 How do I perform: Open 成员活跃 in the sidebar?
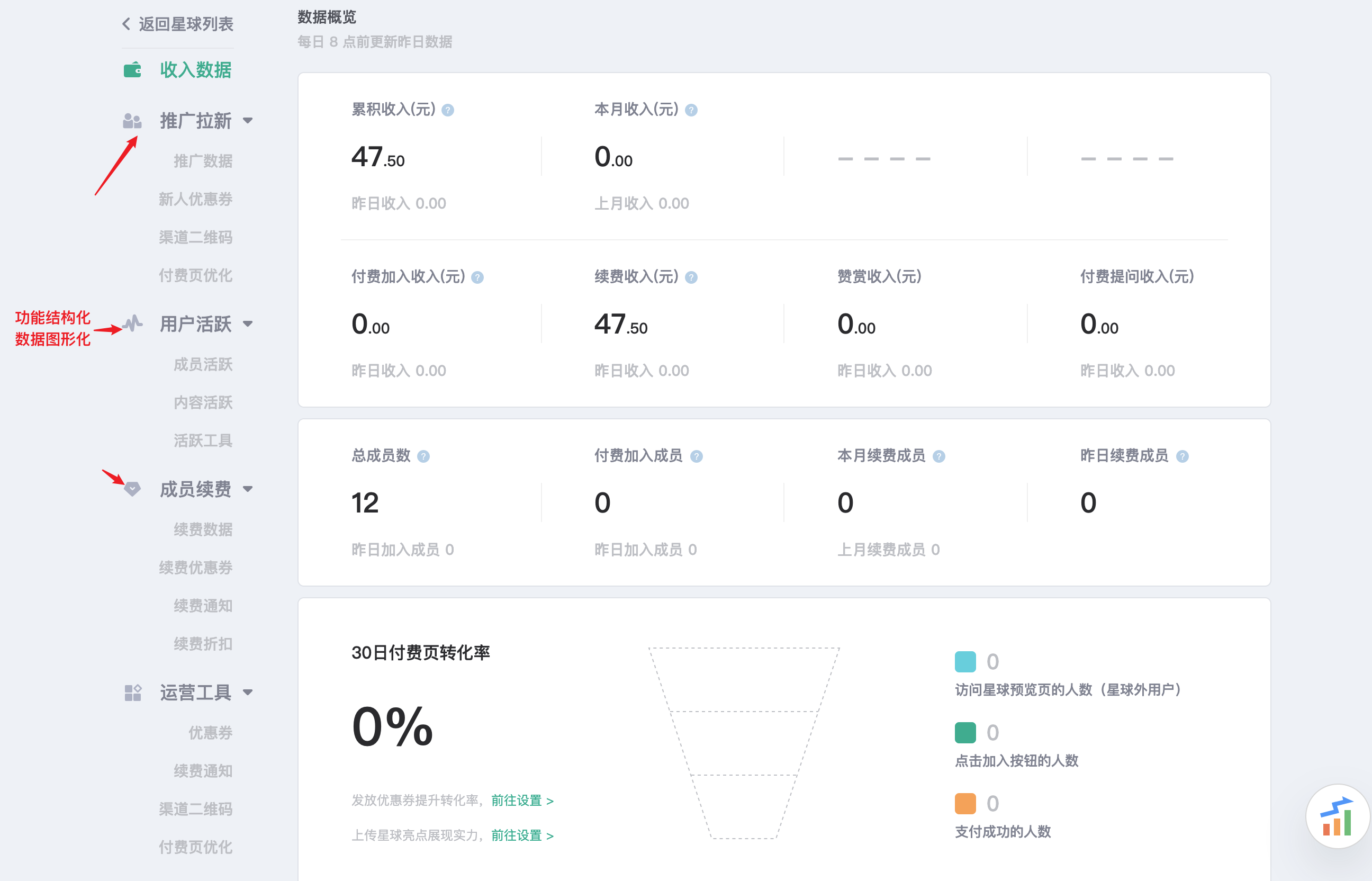click(203, 364)
